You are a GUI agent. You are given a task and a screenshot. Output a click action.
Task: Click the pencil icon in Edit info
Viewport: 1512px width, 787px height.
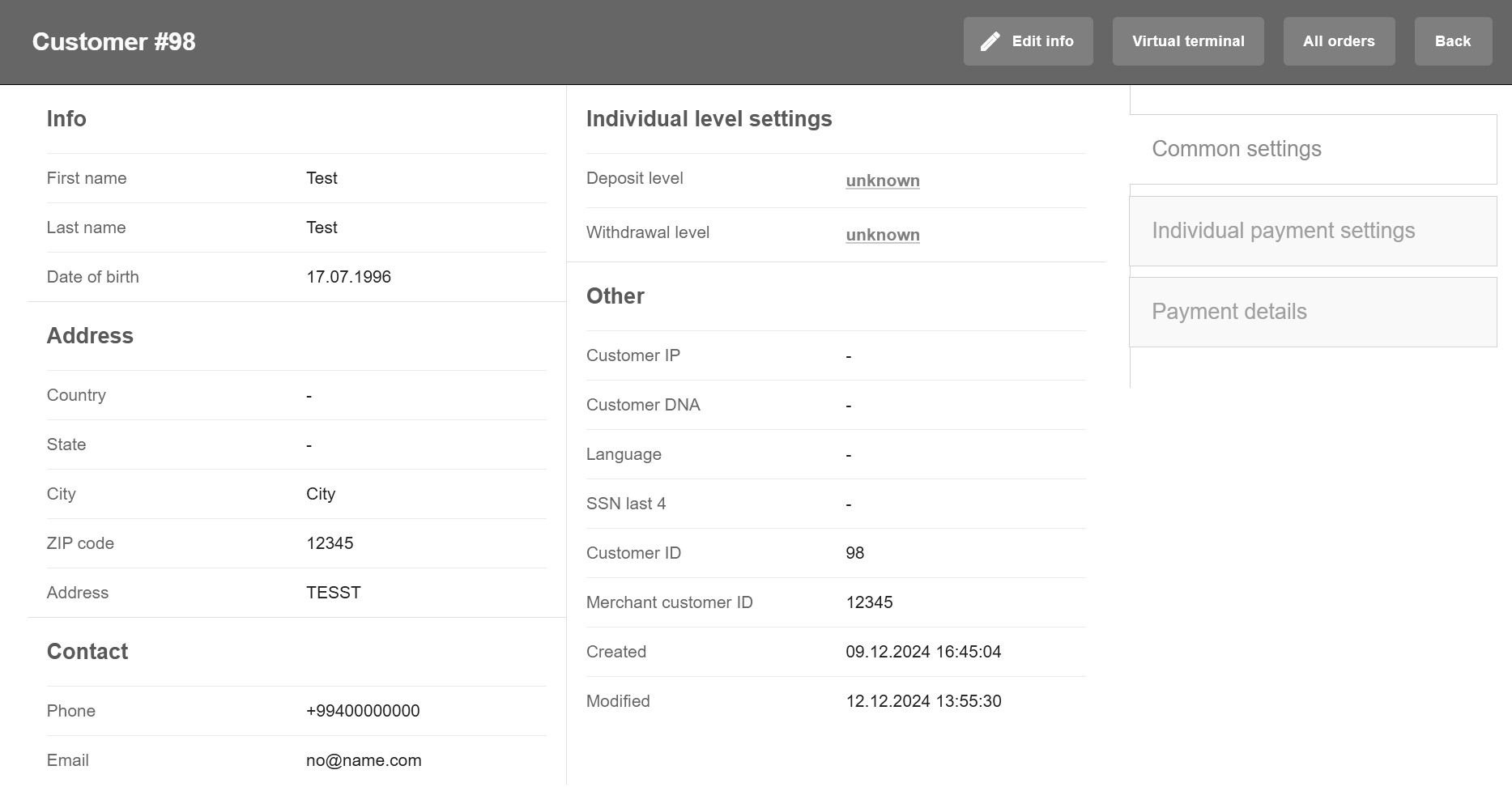coord(990,42)
